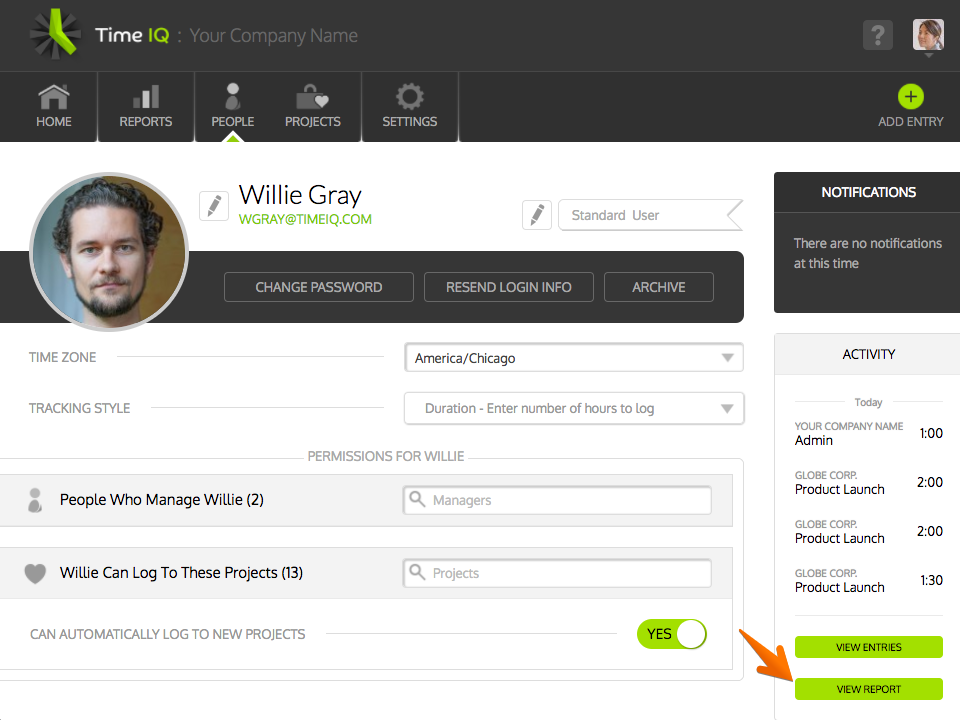This screenshot has height=720, width=960.
Task: Click the green Add Entry plus icon
Action: tap(910, 97)
